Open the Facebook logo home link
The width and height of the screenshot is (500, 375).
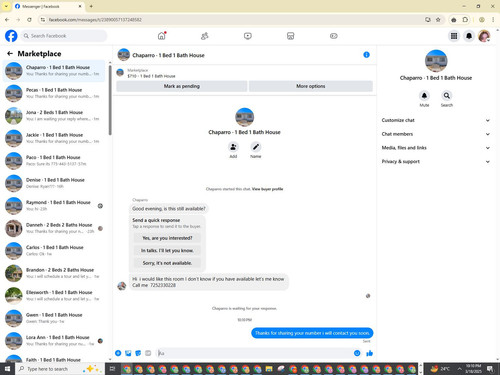coord(11,36)
